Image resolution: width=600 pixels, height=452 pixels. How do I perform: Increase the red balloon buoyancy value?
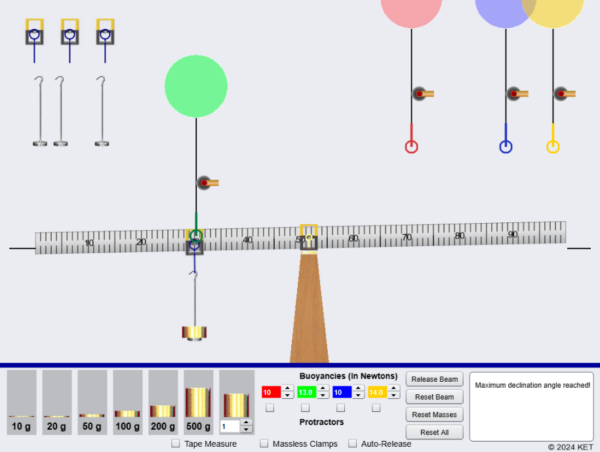(x=289, y=389)
